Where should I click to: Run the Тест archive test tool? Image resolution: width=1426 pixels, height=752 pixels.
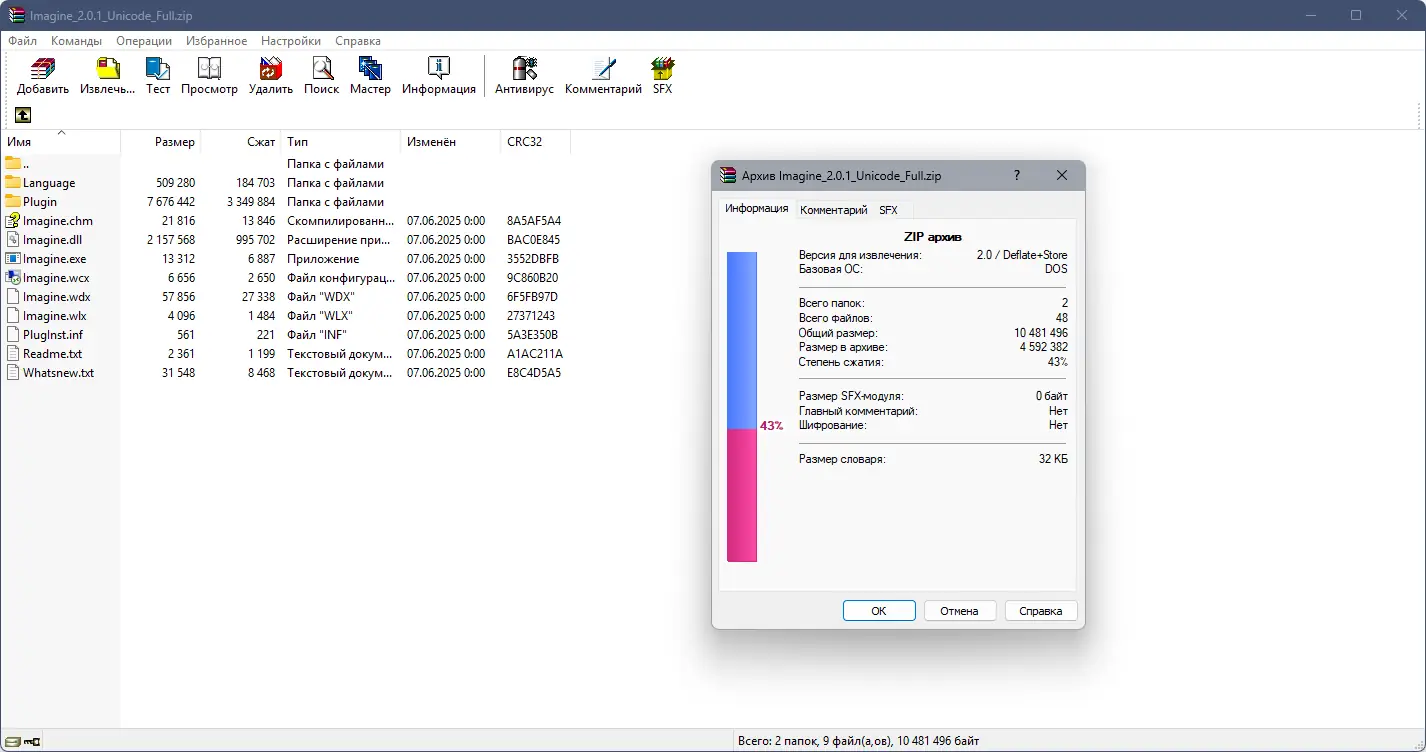point(158,68)
